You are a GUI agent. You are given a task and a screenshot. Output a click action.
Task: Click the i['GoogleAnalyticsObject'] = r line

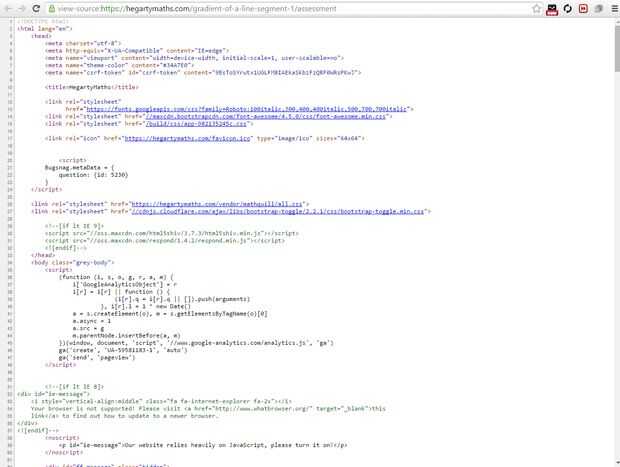point(125,284)
